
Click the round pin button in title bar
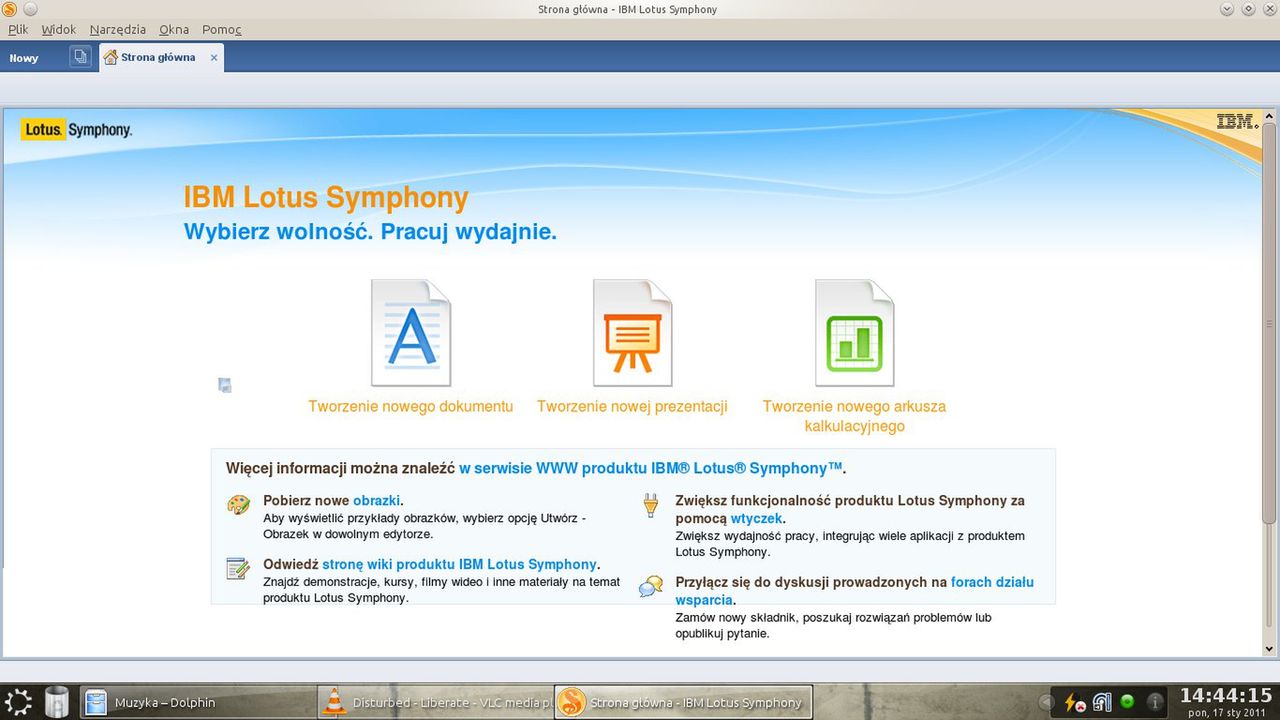tap(29, 9)
